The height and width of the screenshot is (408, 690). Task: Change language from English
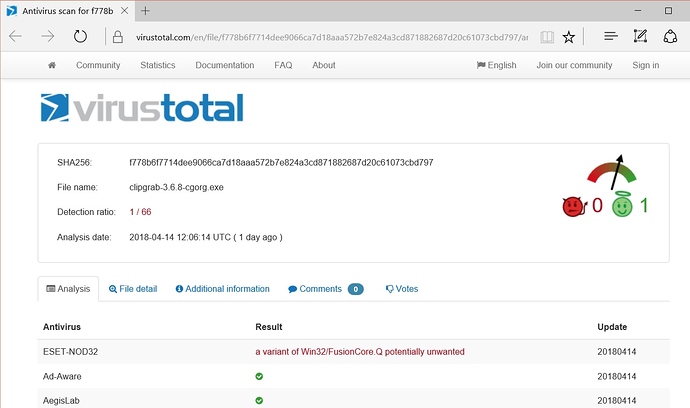coord(496,65)
